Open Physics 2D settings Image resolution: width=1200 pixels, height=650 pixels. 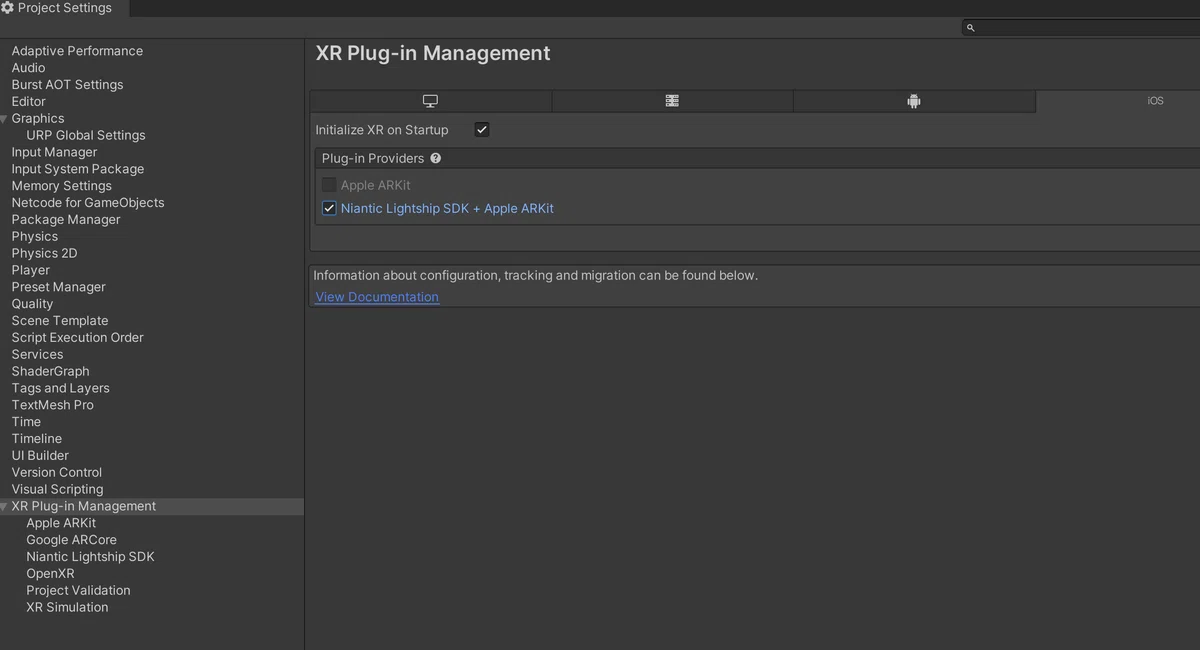[44, 254]
